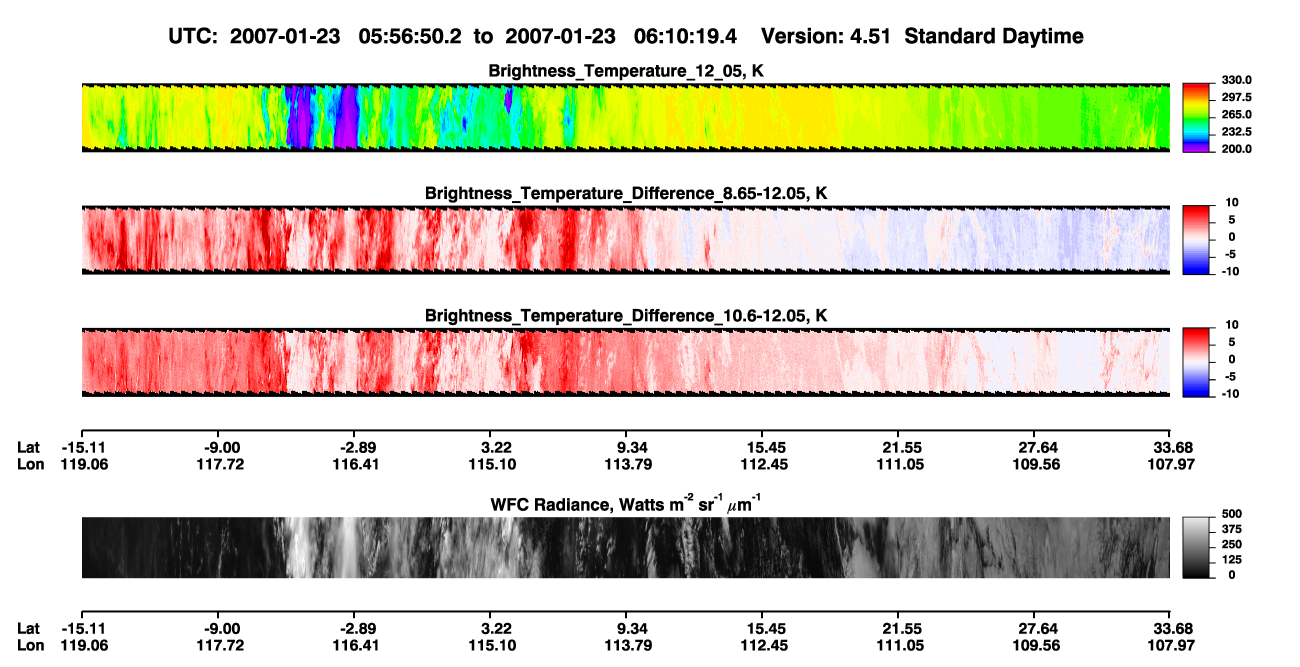Click the 'Lon' row label above the WFC panel
The height and width of the screenshot is (667, 1300).
point(31,464)
